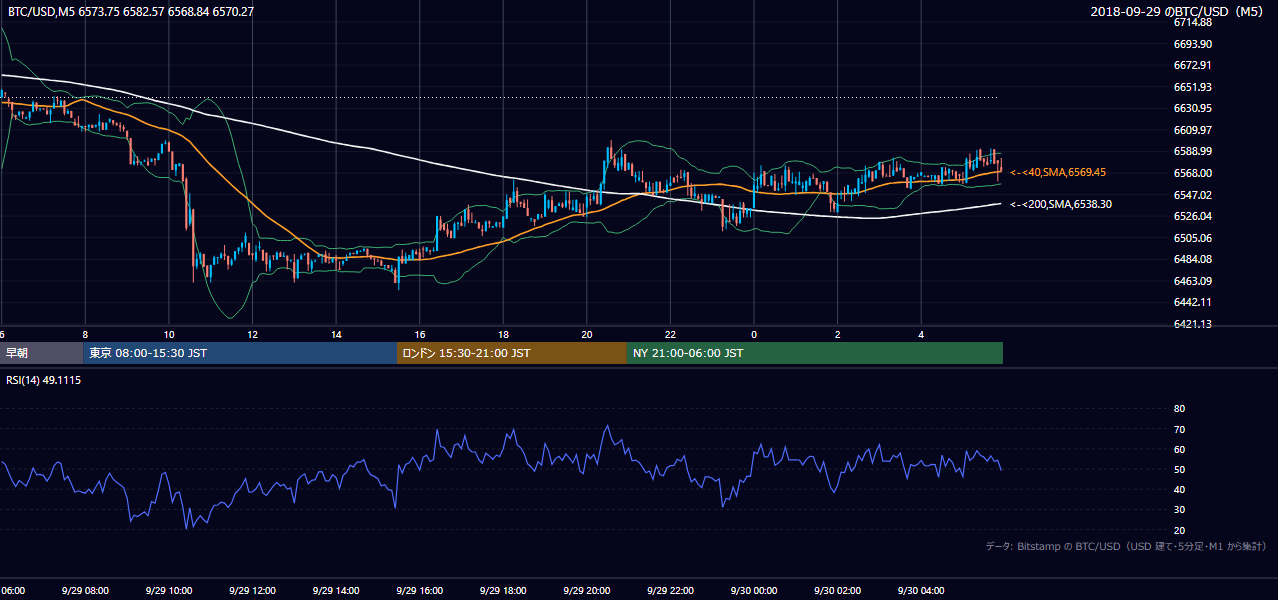The image size is (1278, 600).
Task: Click the 9/29 12:00 time axis label
Action: coord(250,591)
